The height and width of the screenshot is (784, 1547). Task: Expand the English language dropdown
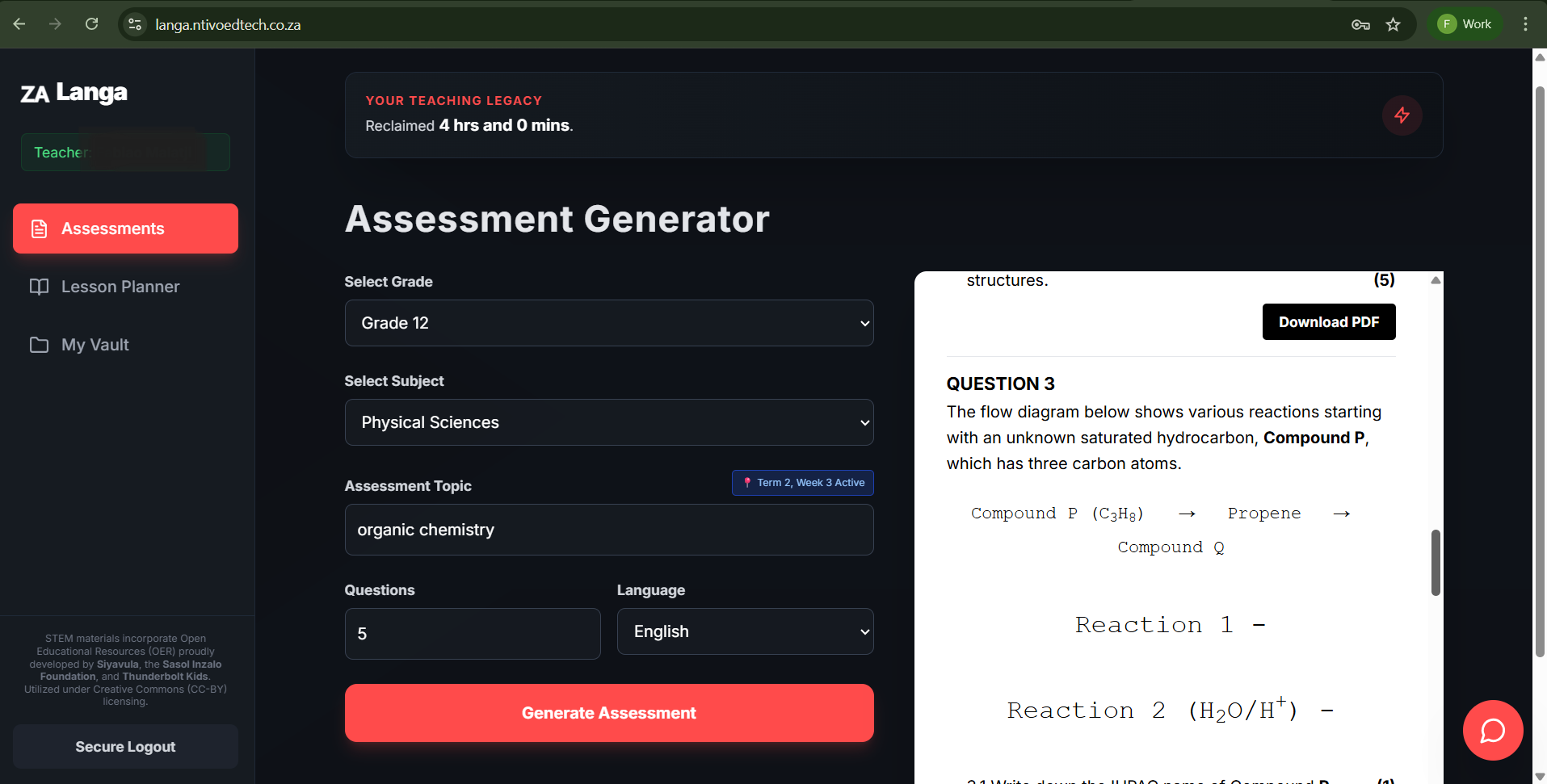pos(745,631)
